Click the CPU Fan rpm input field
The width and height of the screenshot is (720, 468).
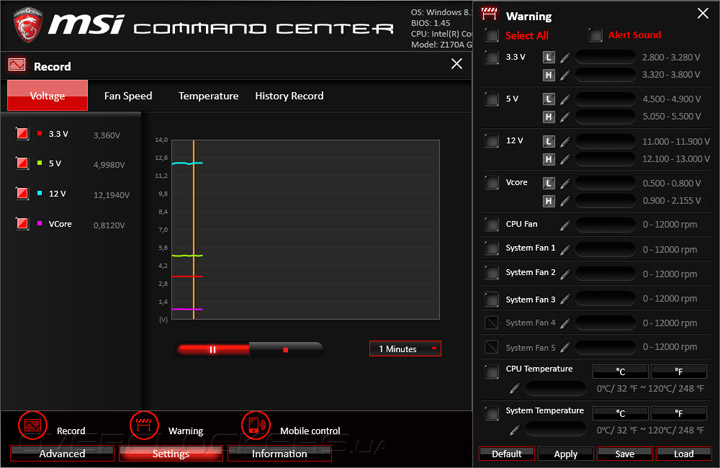tap(606, 225)
